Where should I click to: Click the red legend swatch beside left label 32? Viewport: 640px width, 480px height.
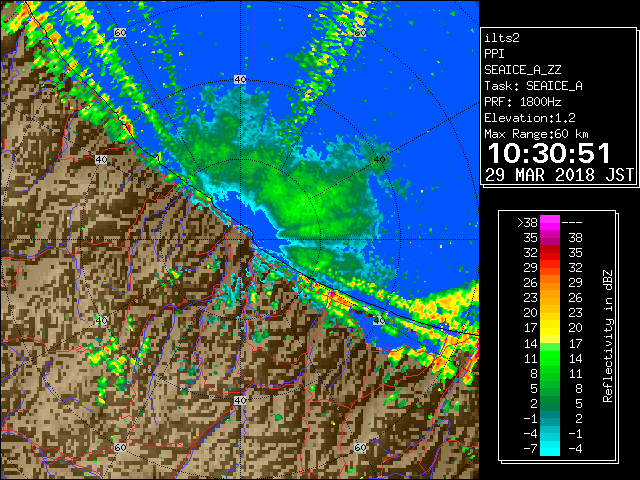[x=550, y=253]
